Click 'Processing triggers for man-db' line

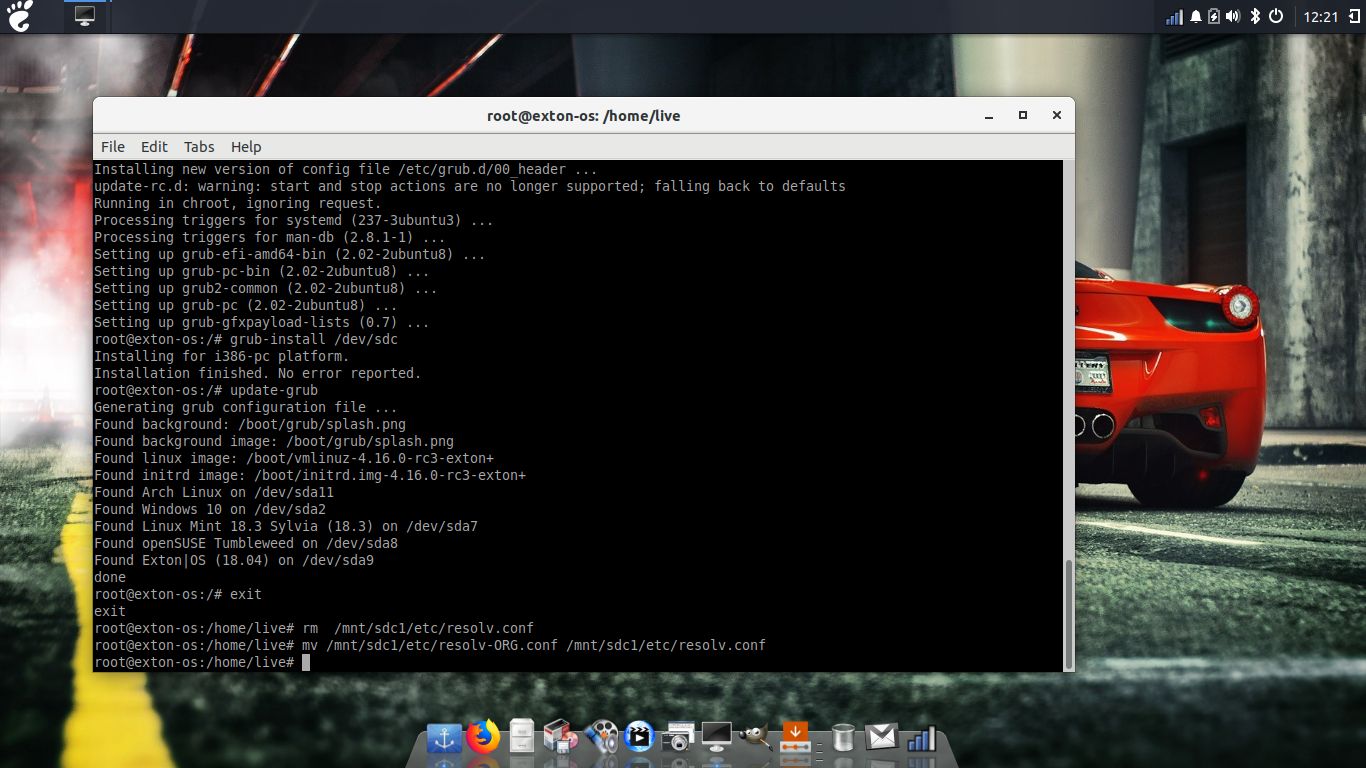pyautogui.click(x=270, y=237)
